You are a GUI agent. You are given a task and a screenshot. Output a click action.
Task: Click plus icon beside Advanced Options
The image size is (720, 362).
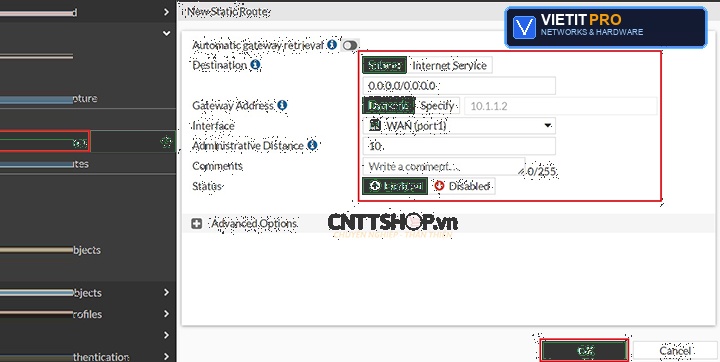pos(197,224)
